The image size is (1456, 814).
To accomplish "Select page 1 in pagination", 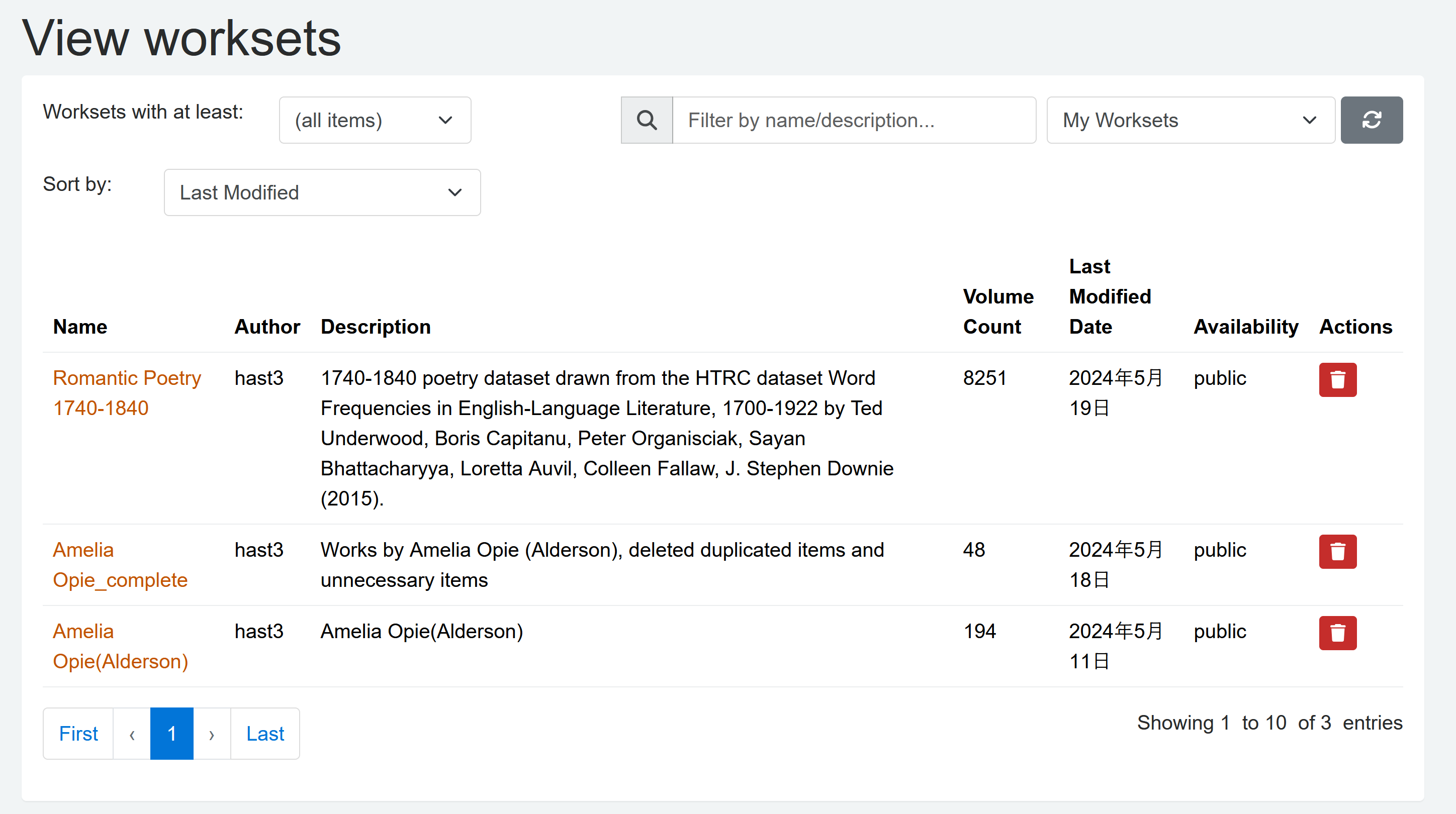I will (x=172, y=734).
